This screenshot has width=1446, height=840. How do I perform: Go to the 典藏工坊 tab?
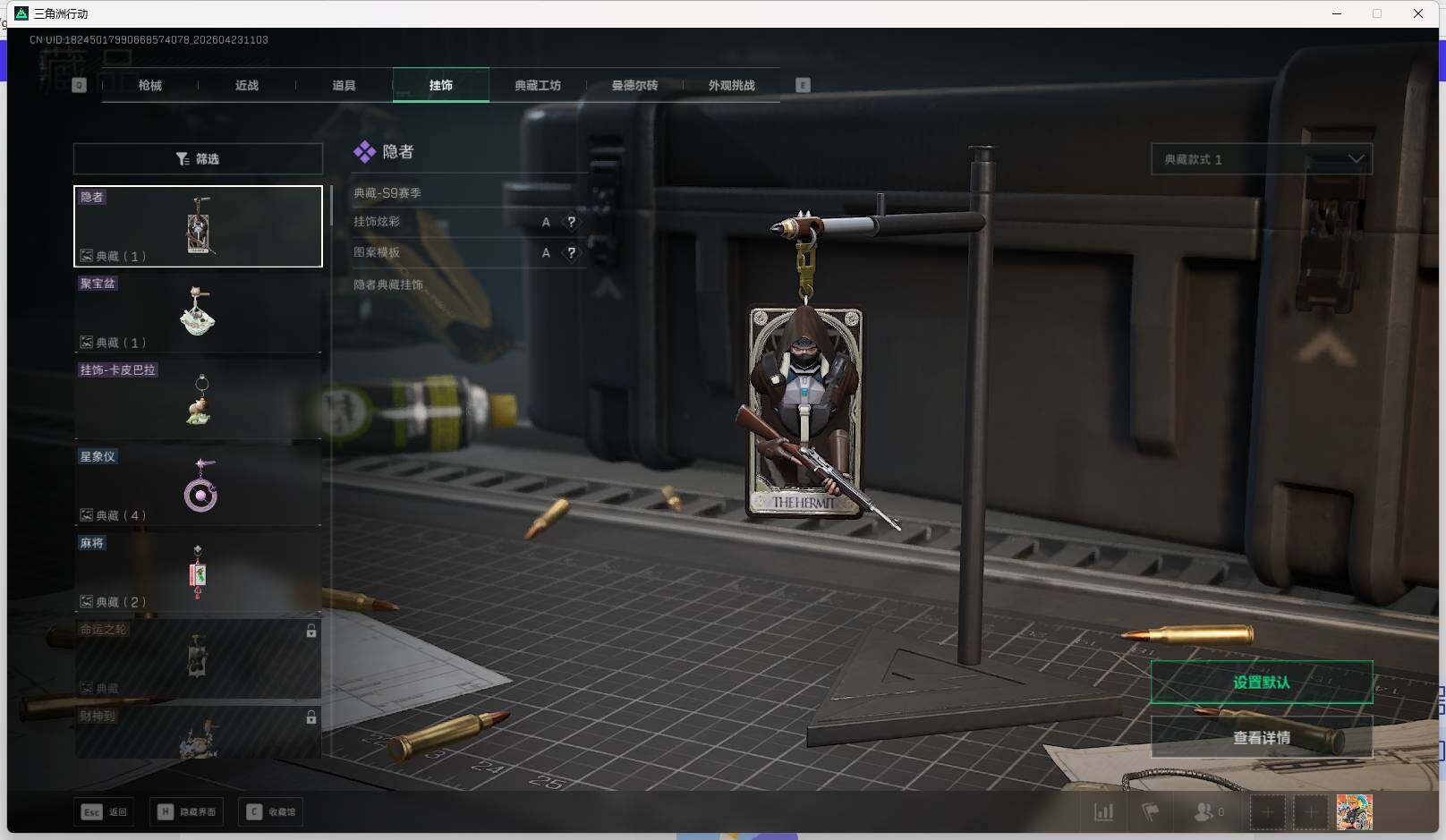click(x=538, y=85)
